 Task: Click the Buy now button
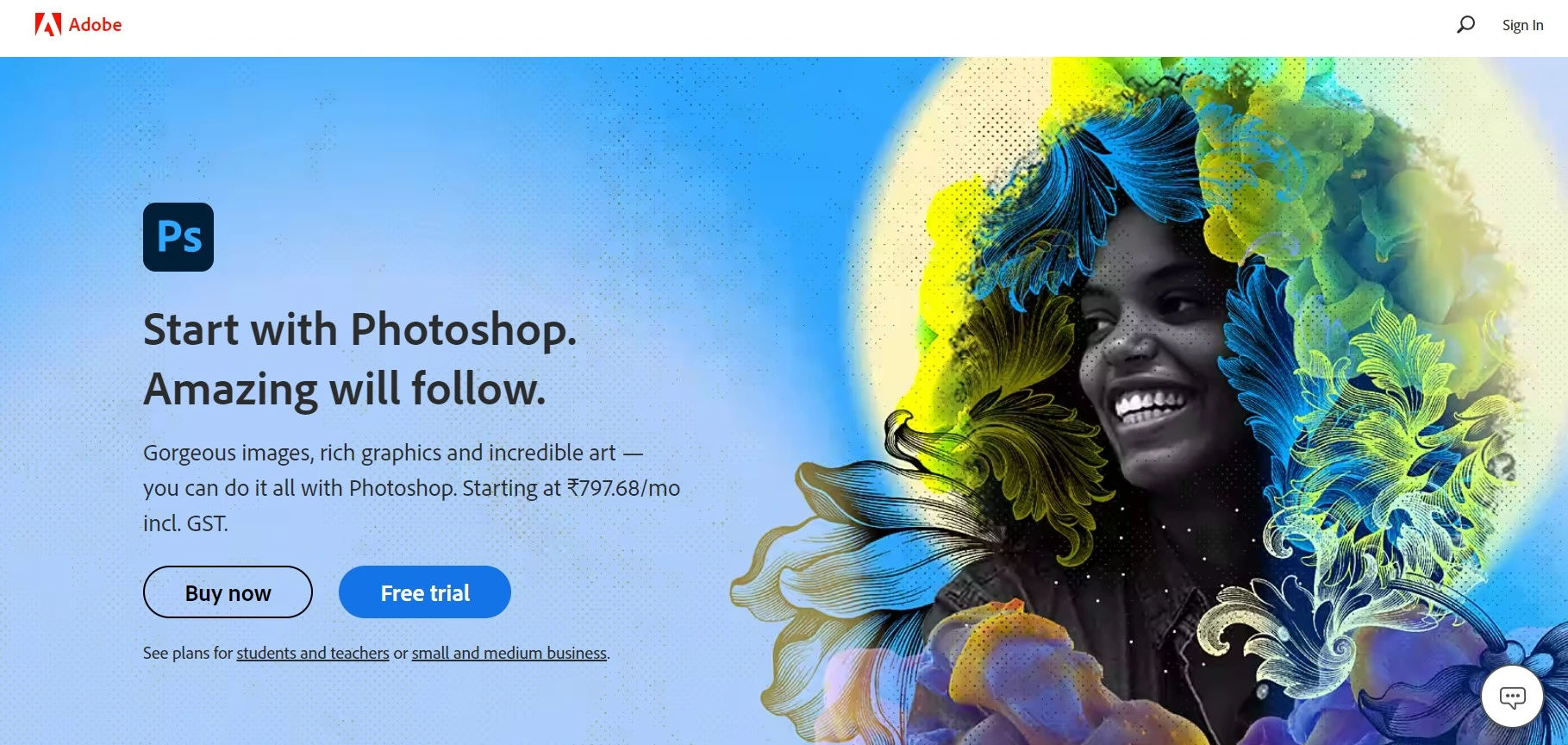(228, 592)
